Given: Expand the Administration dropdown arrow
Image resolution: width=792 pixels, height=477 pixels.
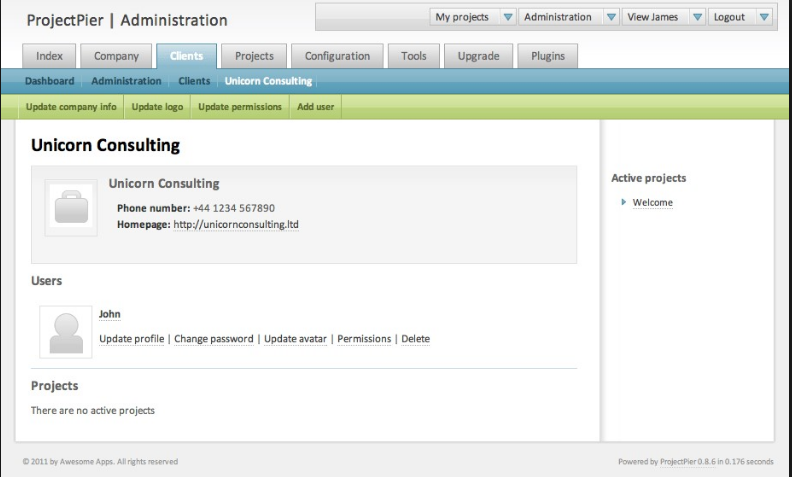Looking at the screenshot, I should (x=610, y=17).
